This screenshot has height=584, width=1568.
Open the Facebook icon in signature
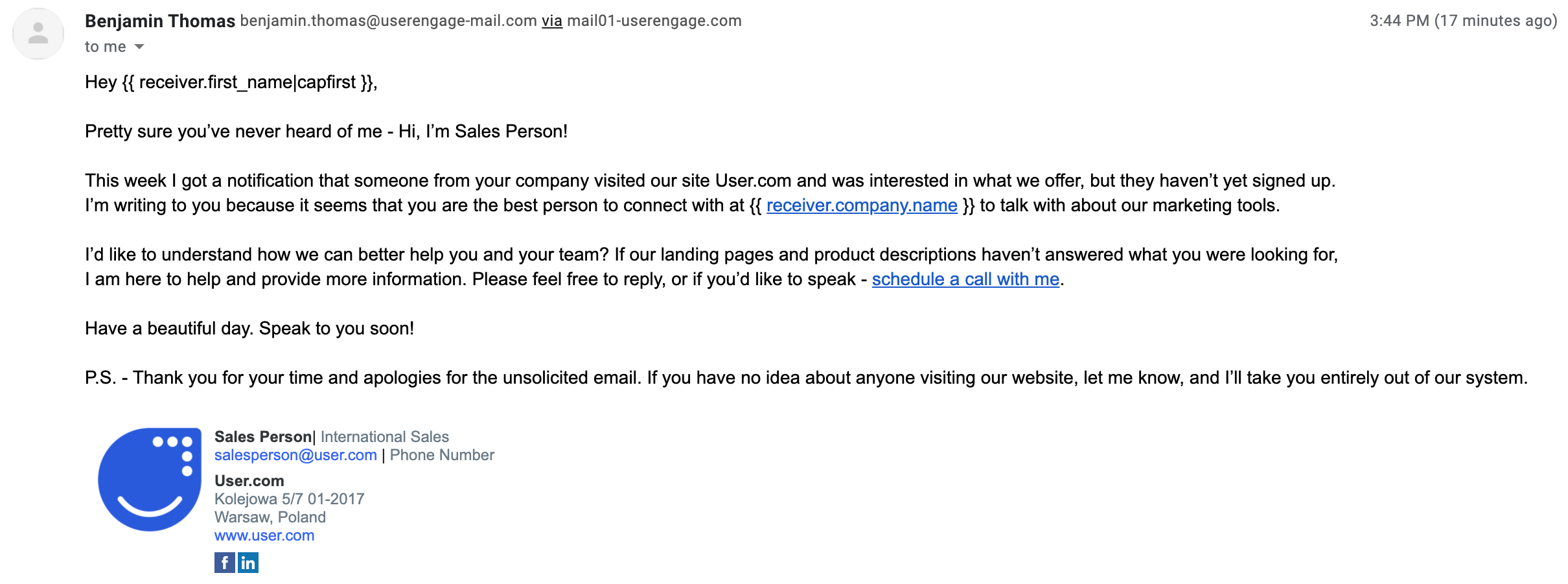click(225, 563)
